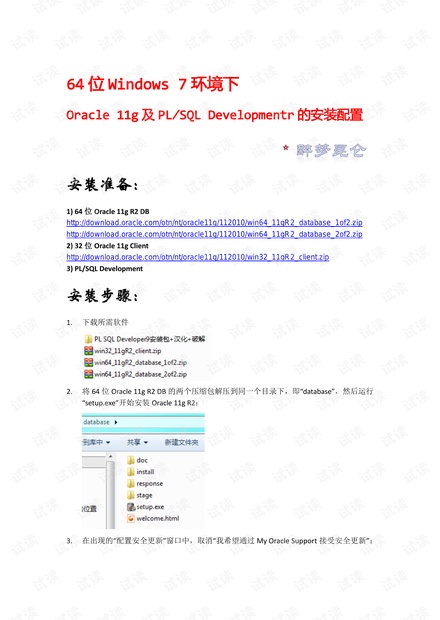Click the database breadcrumb path
Screen dimensions: 440x620
tap(96, 422)
